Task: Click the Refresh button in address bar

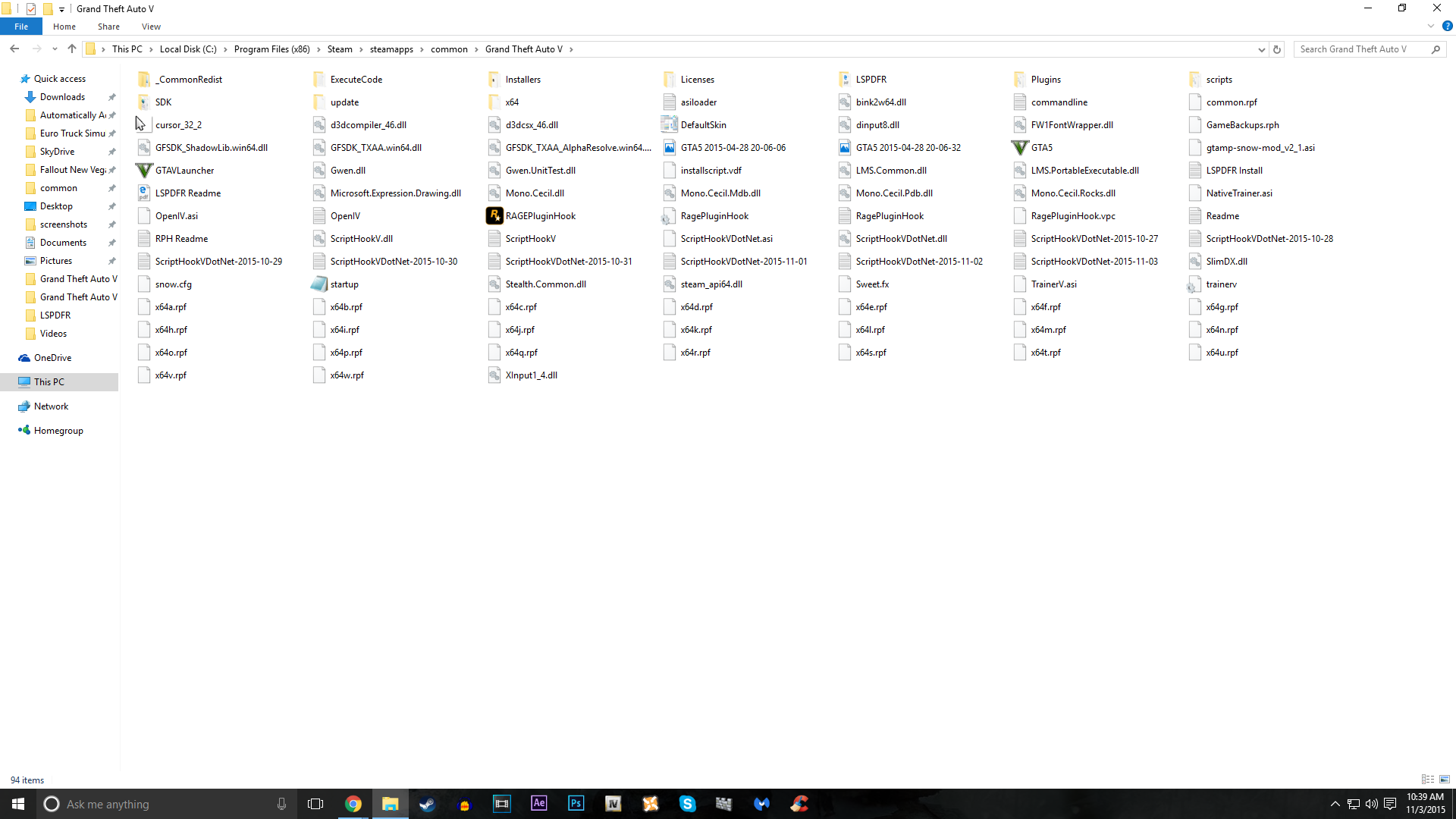Action: click(x=1277, y=49)
